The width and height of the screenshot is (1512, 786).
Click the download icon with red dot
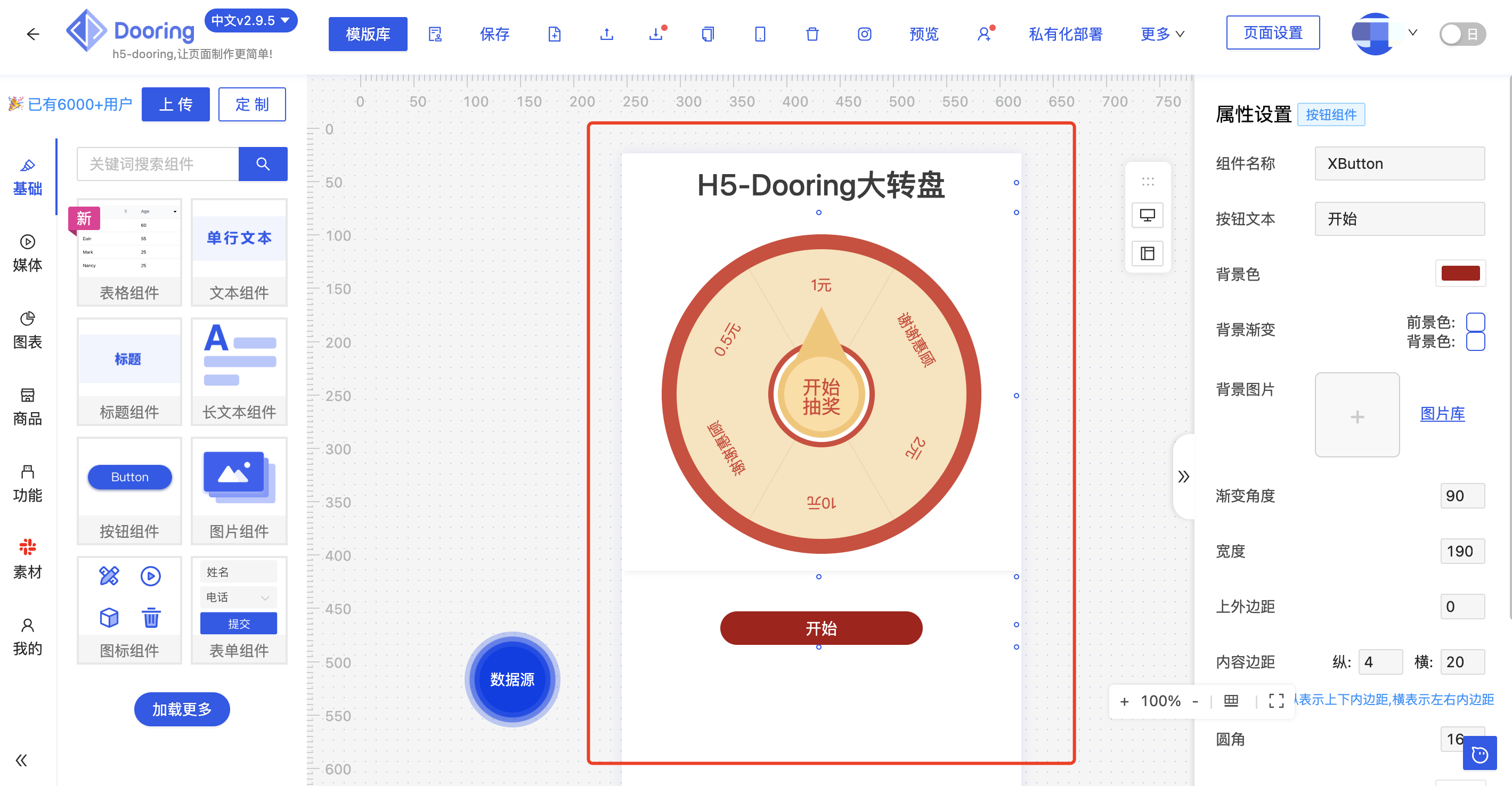[x=657, y=34]
